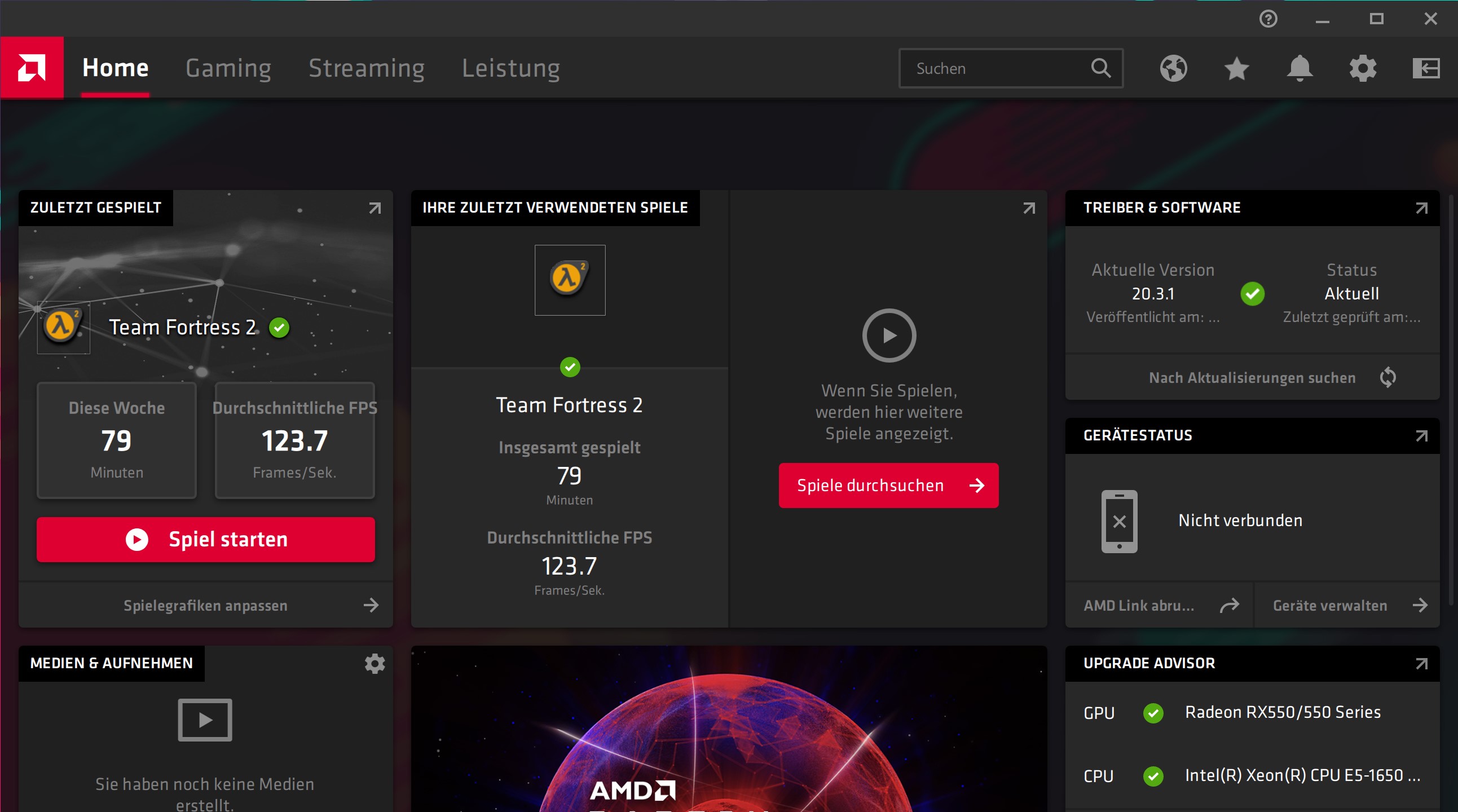Viewport: 1458px width, 812px height.
Task: Open settings gear in top bar
Action: pos(1363,68)
